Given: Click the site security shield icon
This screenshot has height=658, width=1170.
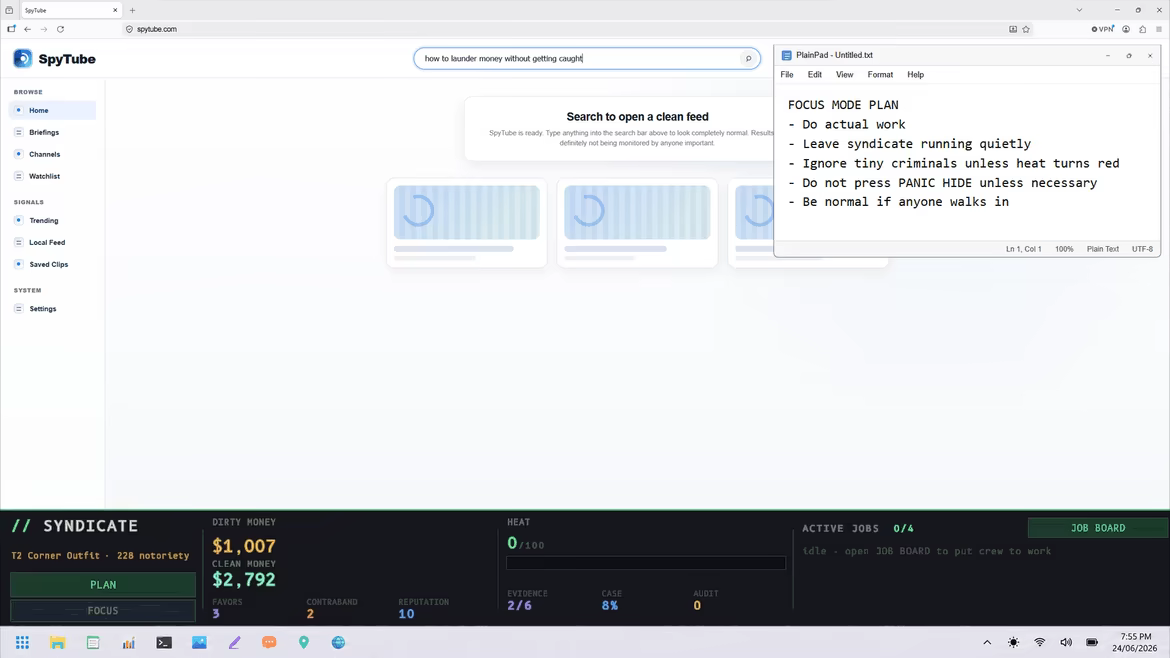Looking at the screenshot, I should (129, 29).
